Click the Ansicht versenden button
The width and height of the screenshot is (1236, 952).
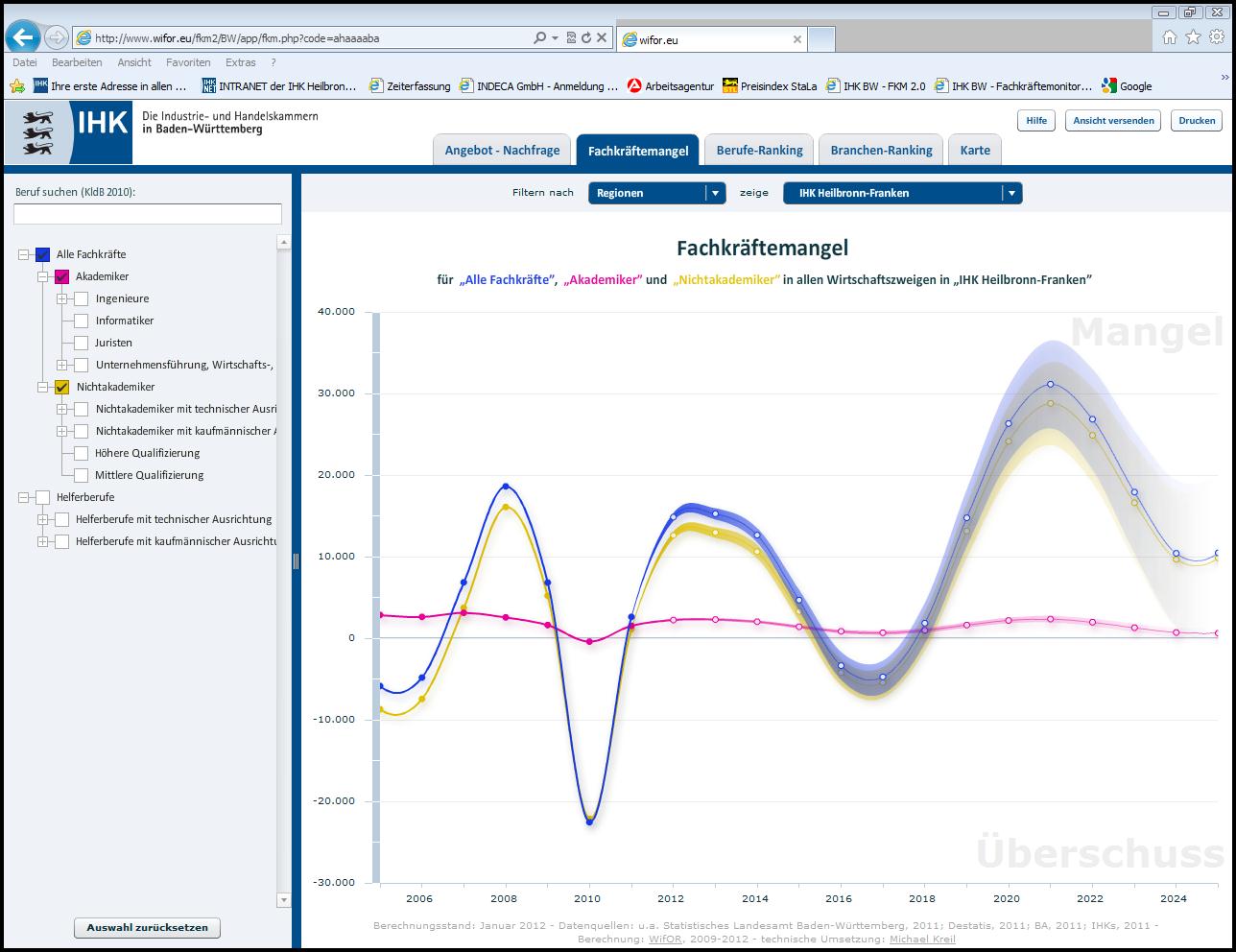(1112, 121)
